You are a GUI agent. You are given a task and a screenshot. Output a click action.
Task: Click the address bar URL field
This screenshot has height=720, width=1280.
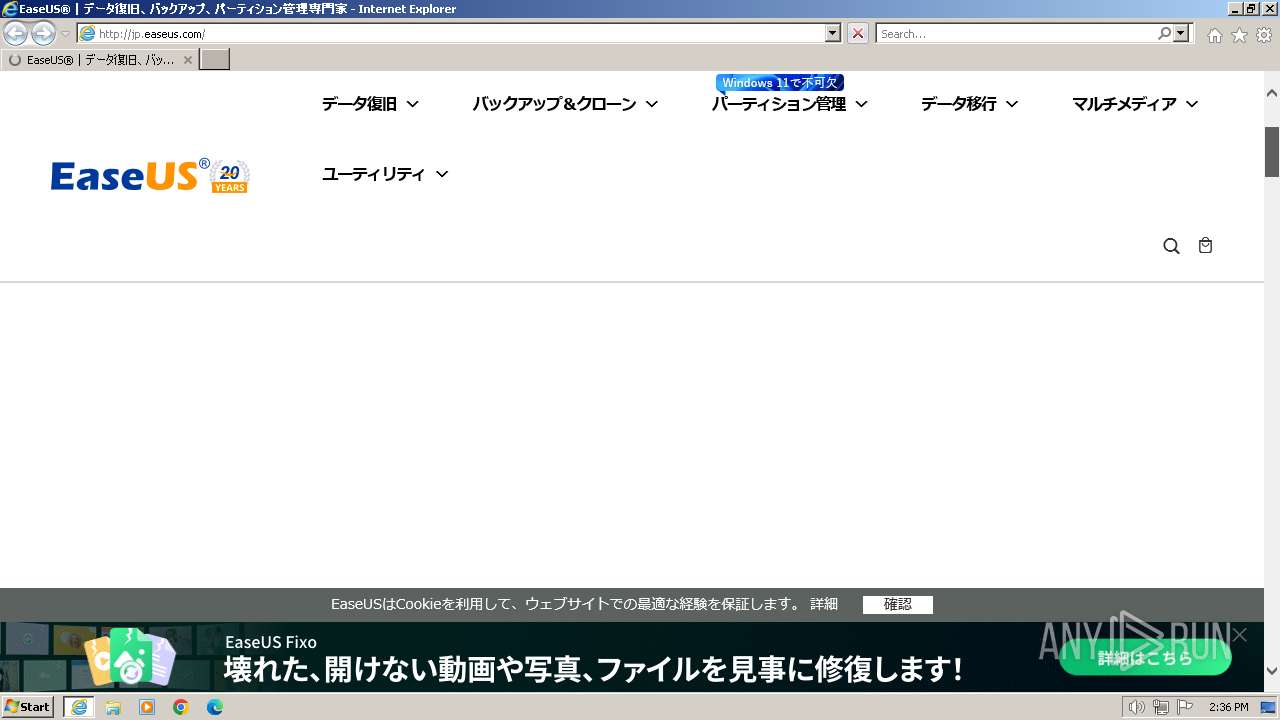click(450, 34)
